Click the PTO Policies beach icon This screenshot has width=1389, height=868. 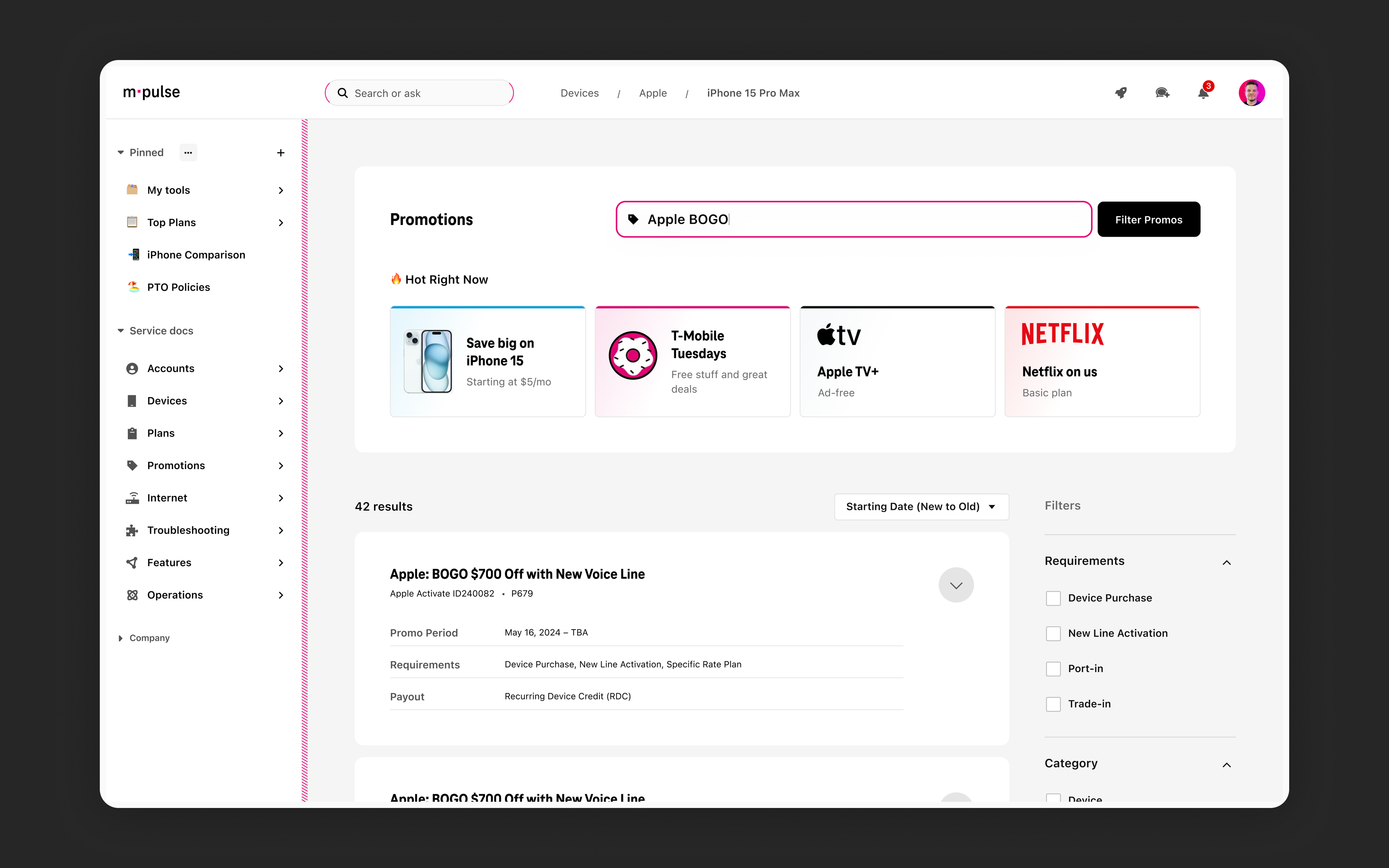click(x=133, y=286)
